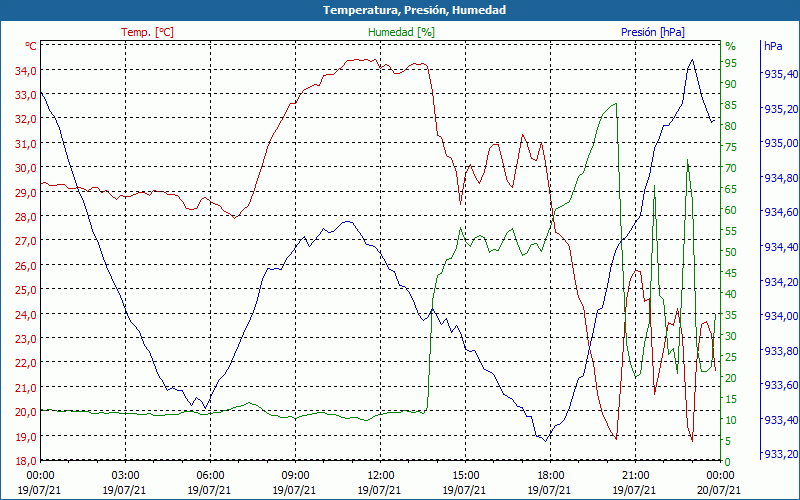
Task: Click the "934,20" pressure axis value
Action: 781,282
